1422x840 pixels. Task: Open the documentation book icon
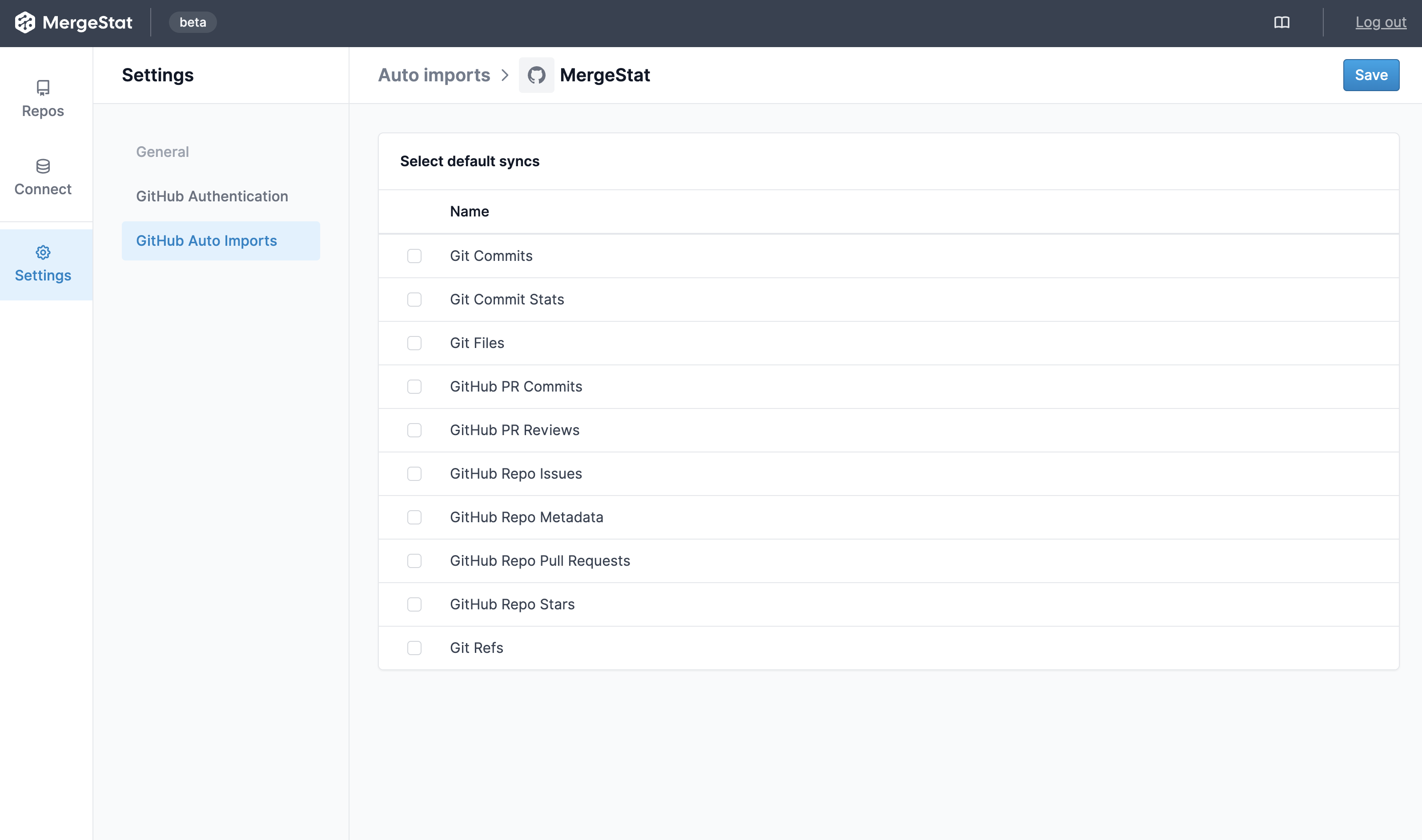click(1281, 23)
